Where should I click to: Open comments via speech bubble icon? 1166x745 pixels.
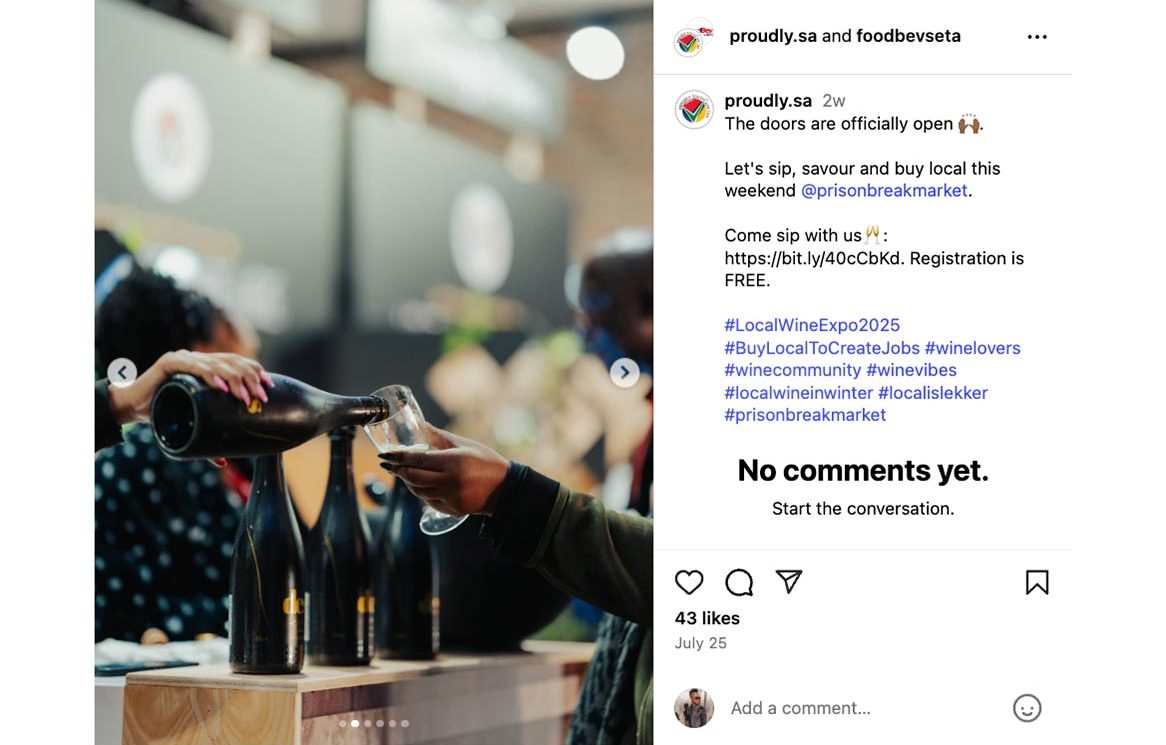click(x=739, y=582)
